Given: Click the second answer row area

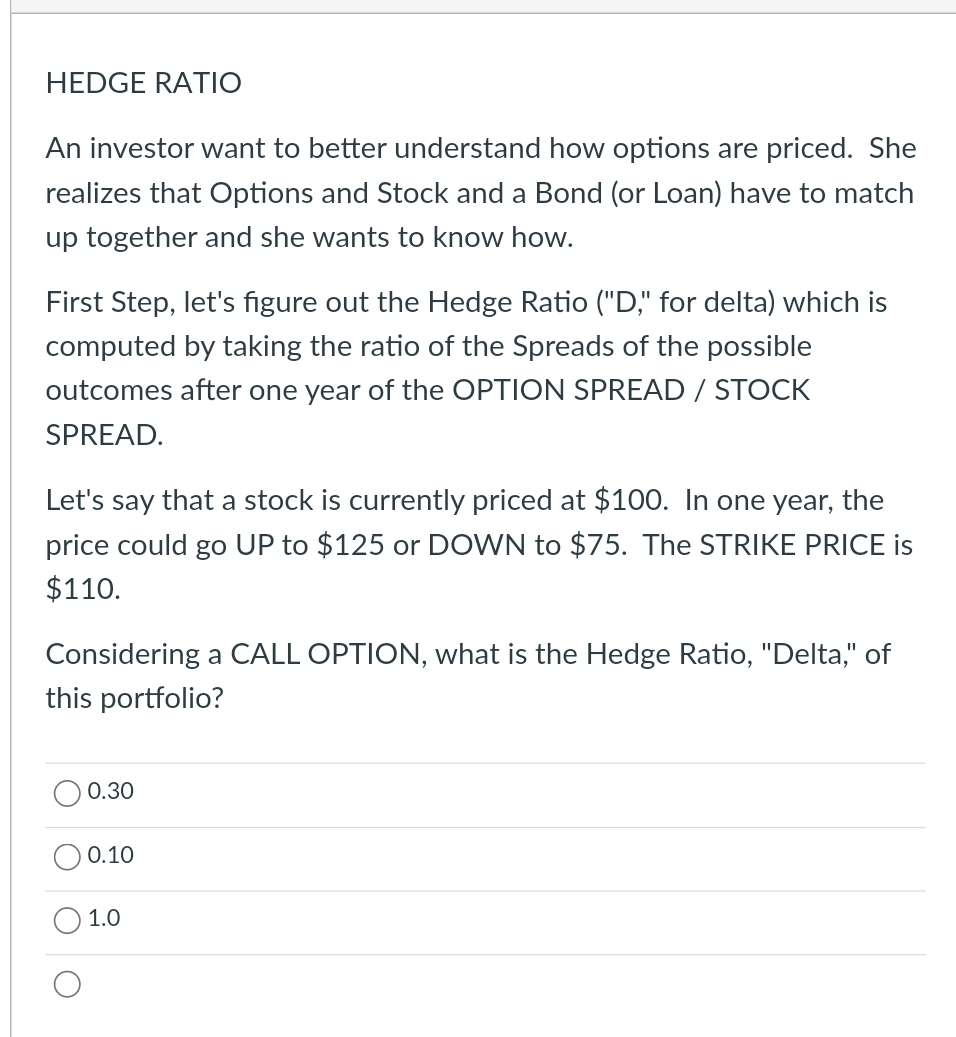Looking at the screenshot, I should pyautogui.click(x=485, y=856).
